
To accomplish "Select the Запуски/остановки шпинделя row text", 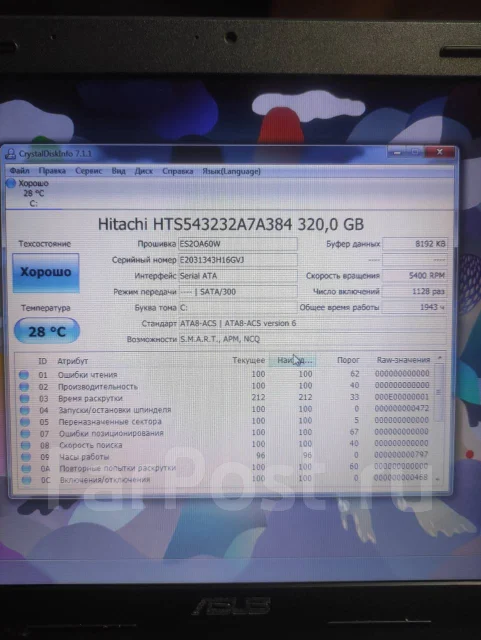I will coord(115,410).
